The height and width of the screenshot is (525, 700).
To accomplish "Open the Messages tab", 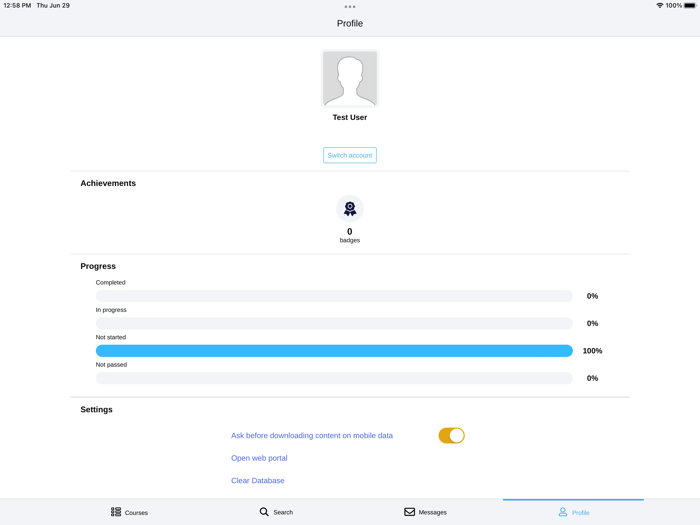I will point(425,512).
